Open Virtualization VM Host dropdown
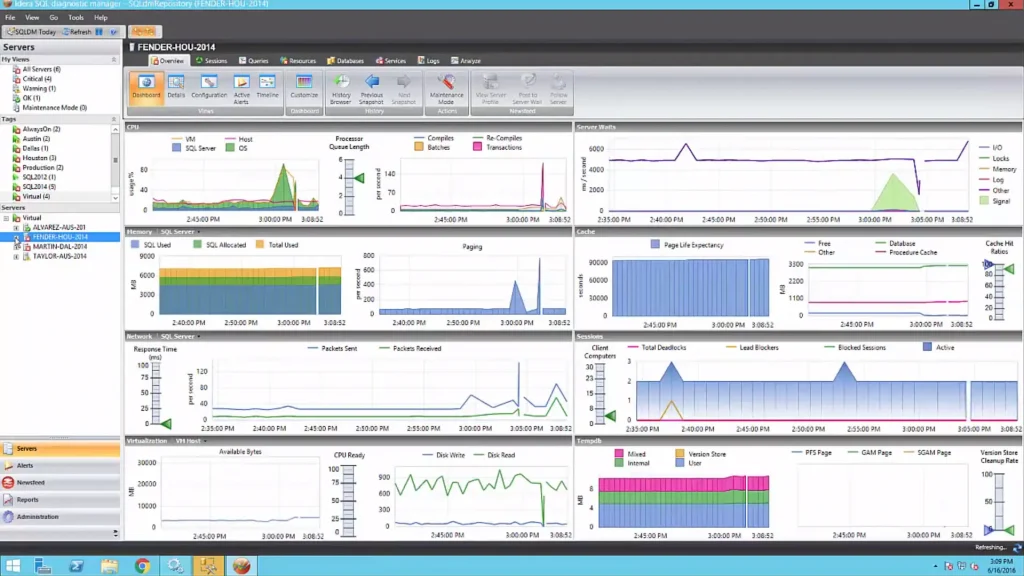Image resolution: width=1024 pixels, height=576 pixels. [x=191, y=441]
